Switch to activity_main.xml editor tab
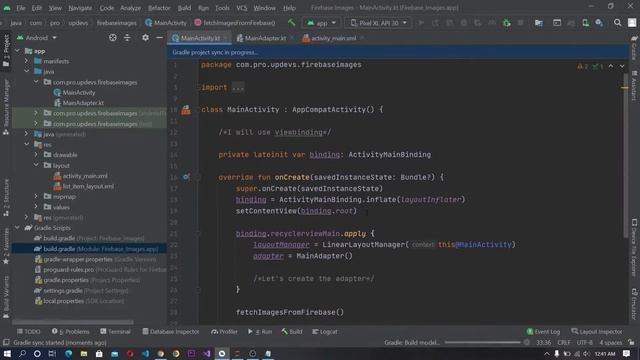The image size is (640, 360). coord(333,38)
